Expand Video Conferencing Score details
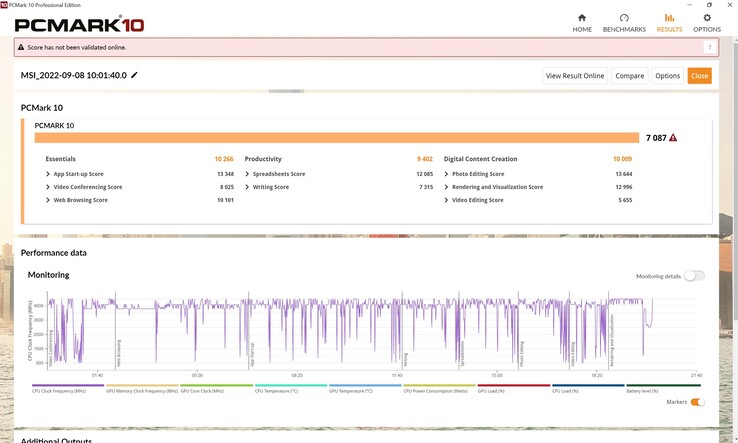The height and width of the screenshot is (443, 738). (x=48, y=187)
